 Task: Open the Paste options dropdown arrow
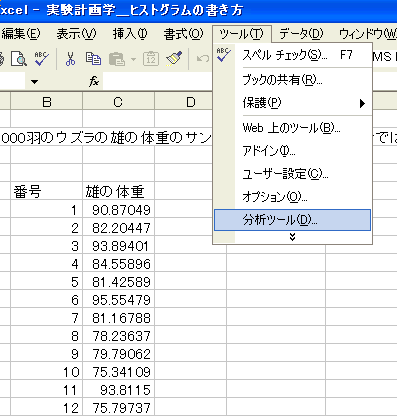[x=133, y=59]
